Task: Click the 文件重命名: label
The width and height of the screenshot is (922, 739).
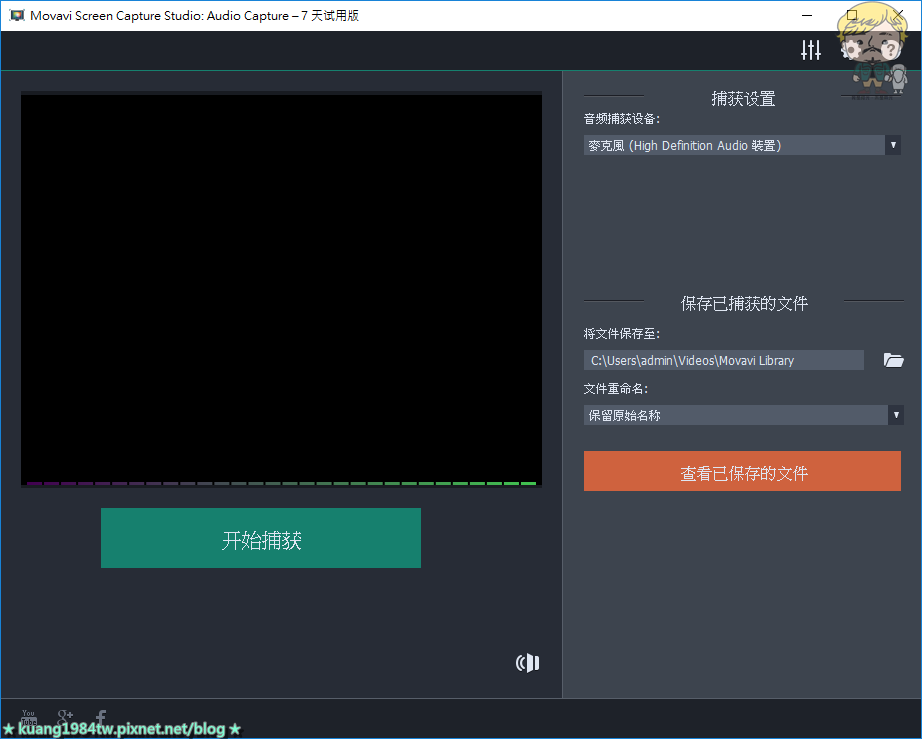Action: (616, 389)
